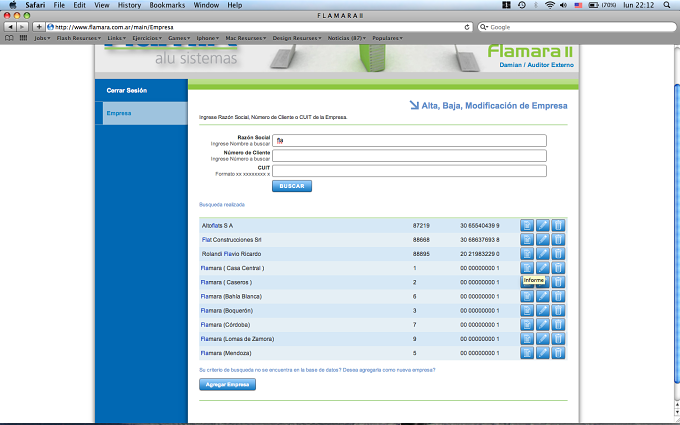Edit the Flamara (Córdoba) entry

click(x=543, y=324)
